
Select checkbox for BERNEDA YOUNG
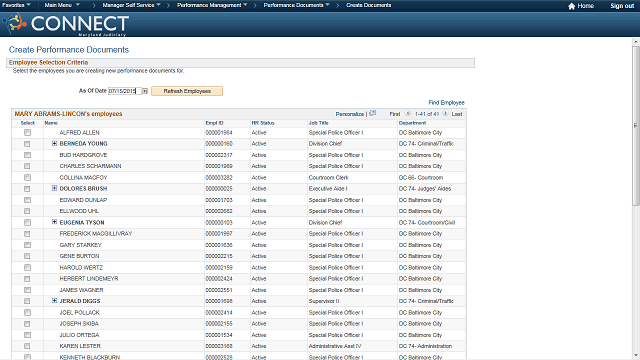[x=27, y=144]
